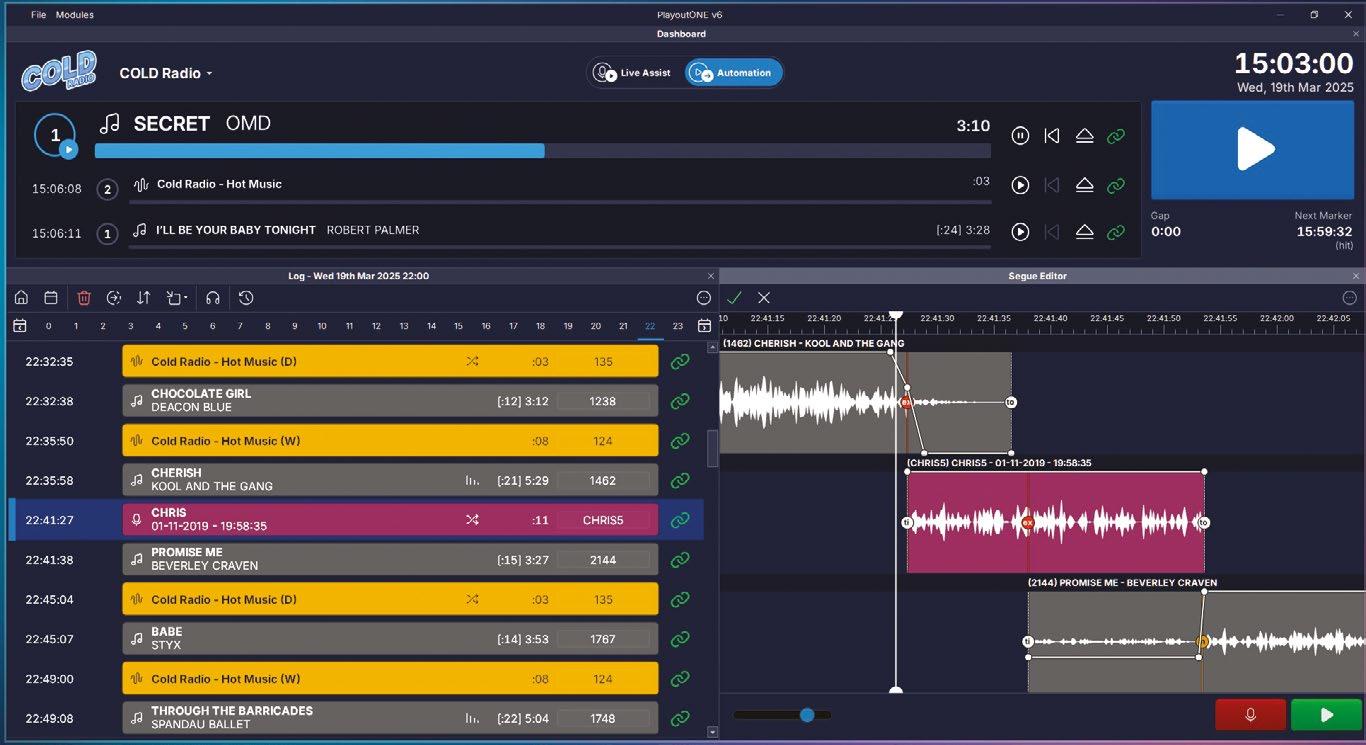Click the large blue play button
1366x745 pixels.
point(1252,150)
